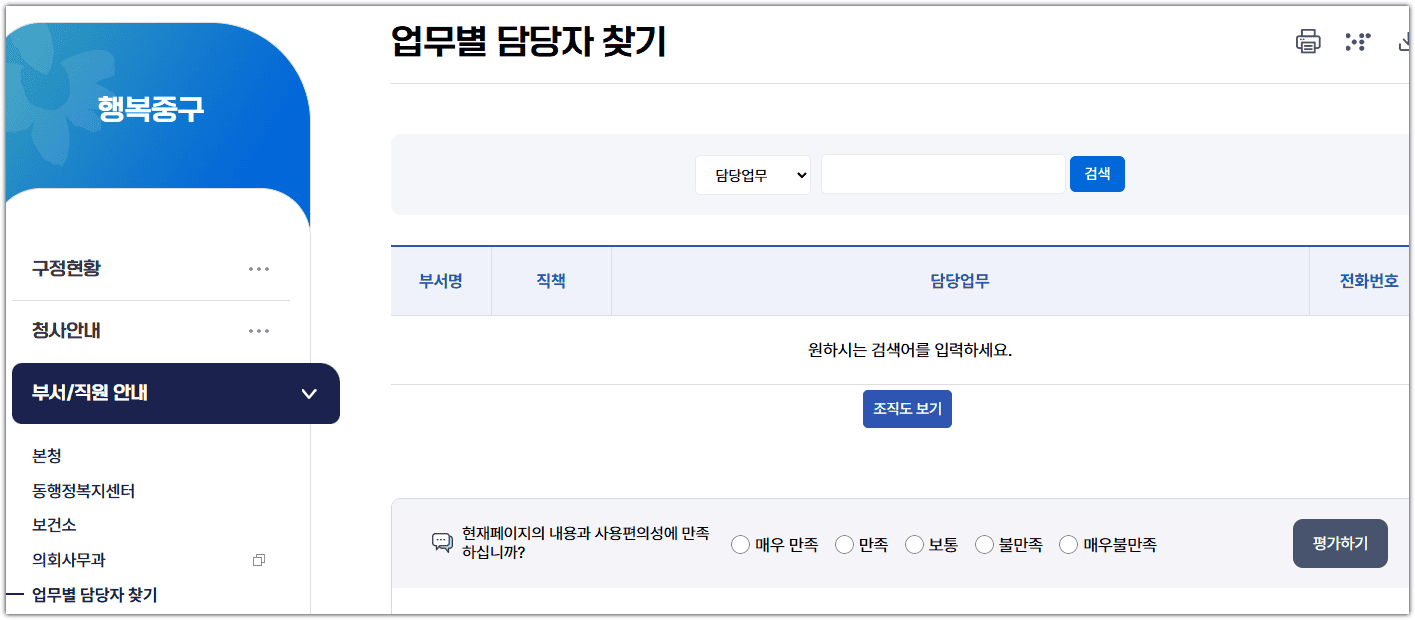This screenshot has height=620, width=1415.
Task: Click the print icon at top right
Action: click(x=1308, y=42)
